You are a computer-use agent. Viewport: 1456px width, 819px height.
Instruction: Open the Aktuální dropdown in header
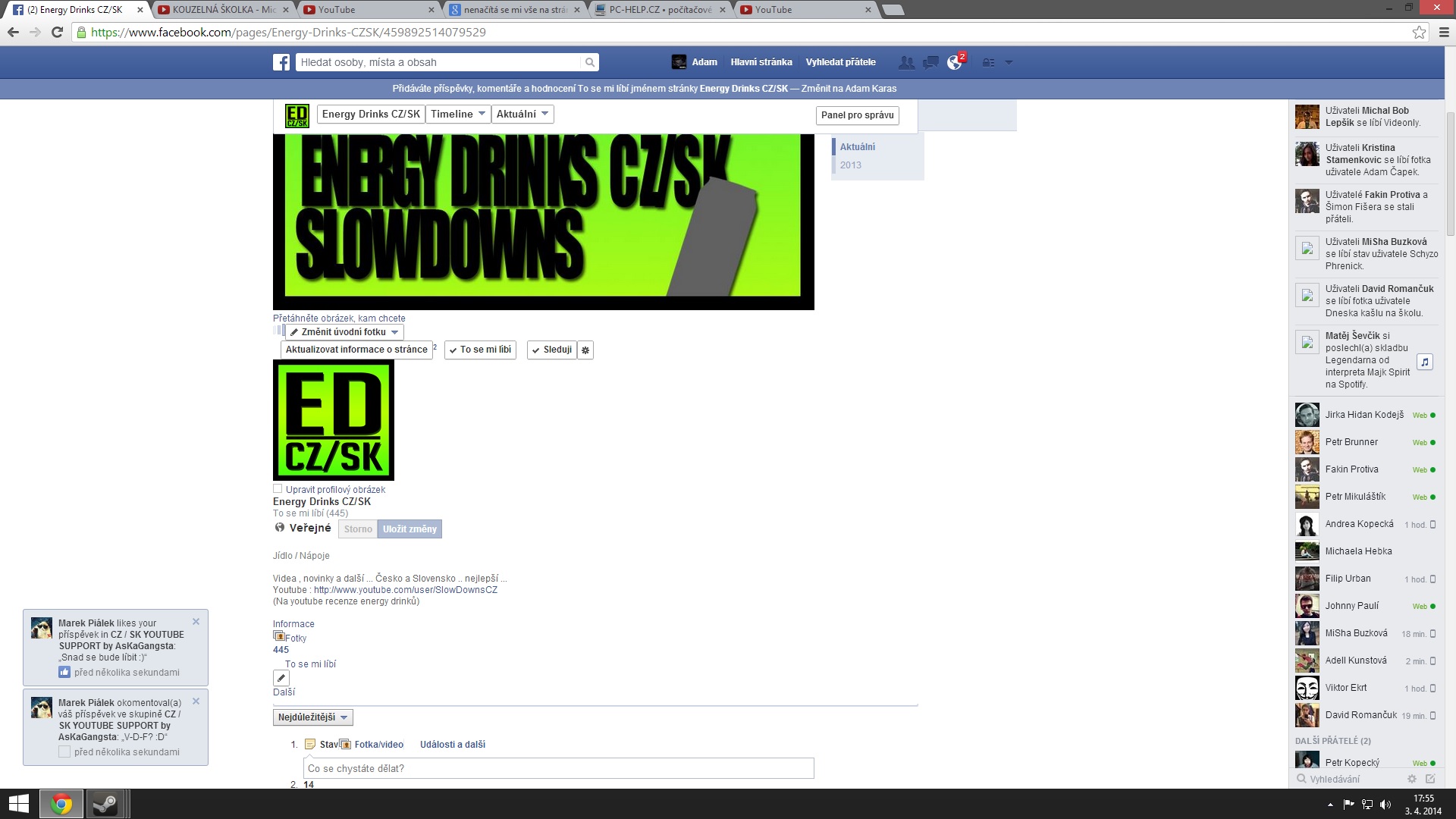[522, 115]
